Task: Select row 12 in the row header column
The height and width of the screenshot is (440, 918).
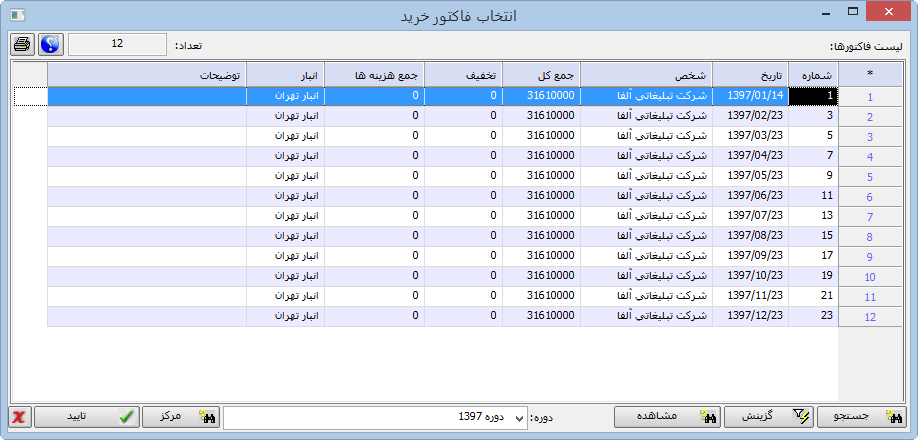Action: point(869,317)
